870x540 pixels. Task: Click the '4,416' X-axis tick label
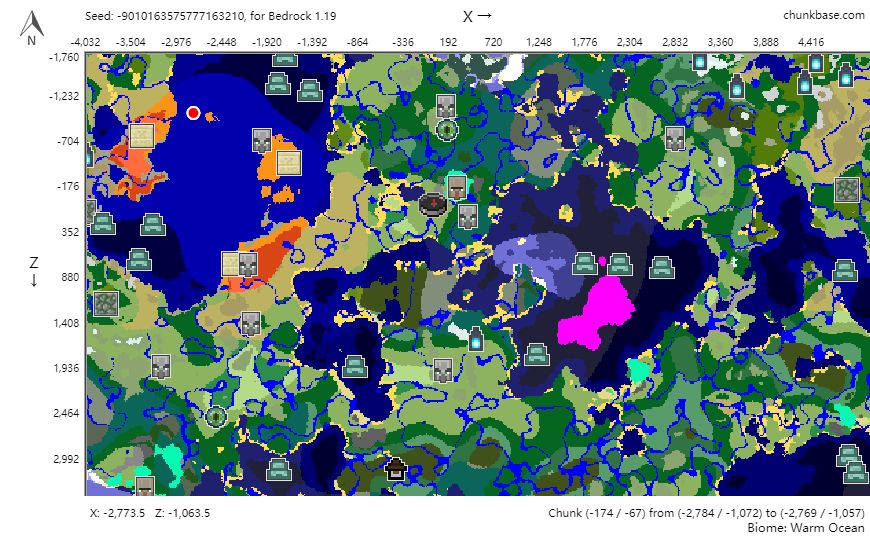point(811,42)
